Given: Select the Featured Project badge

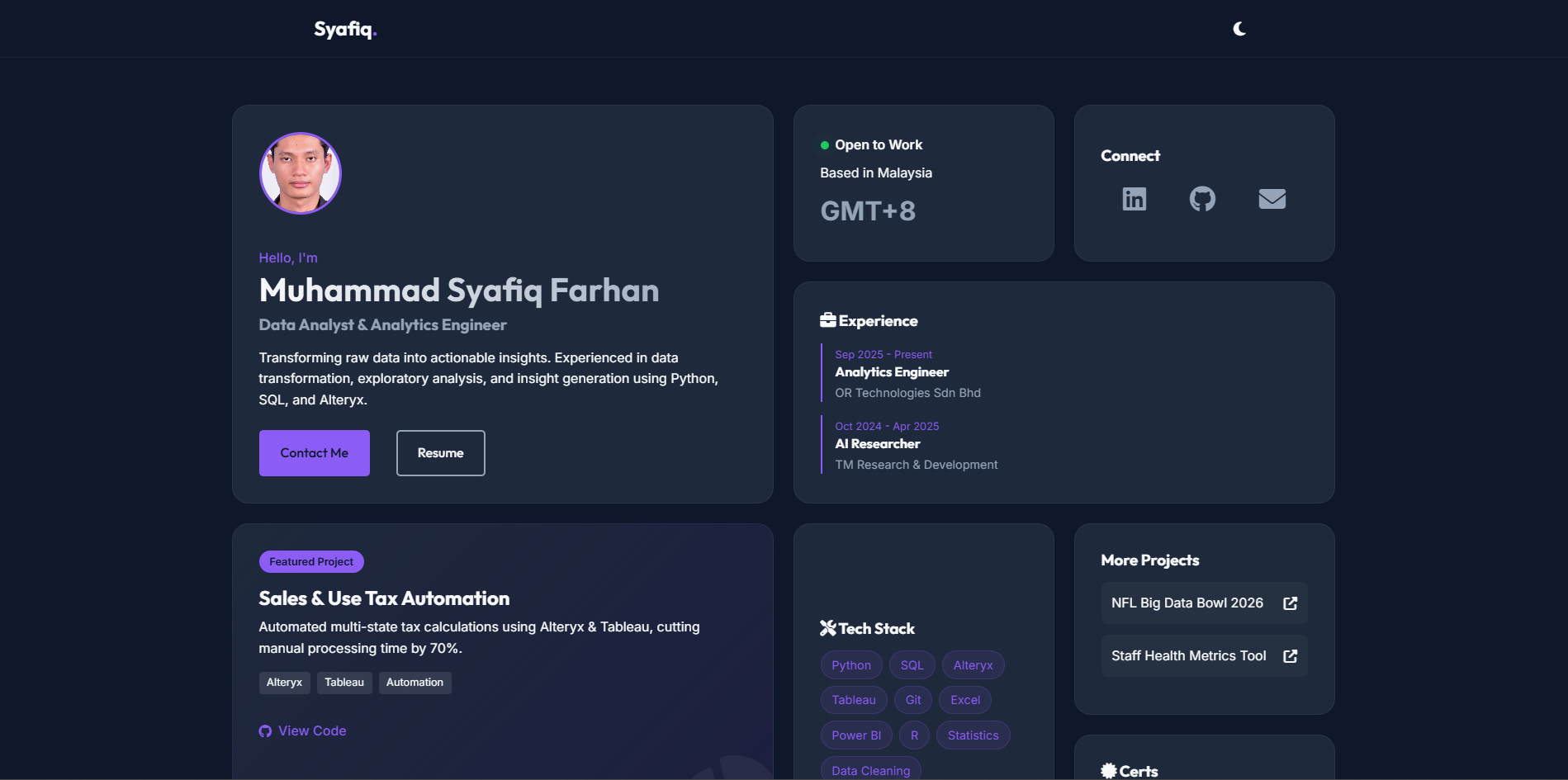Looking at the screenshot, I should 311,562.
